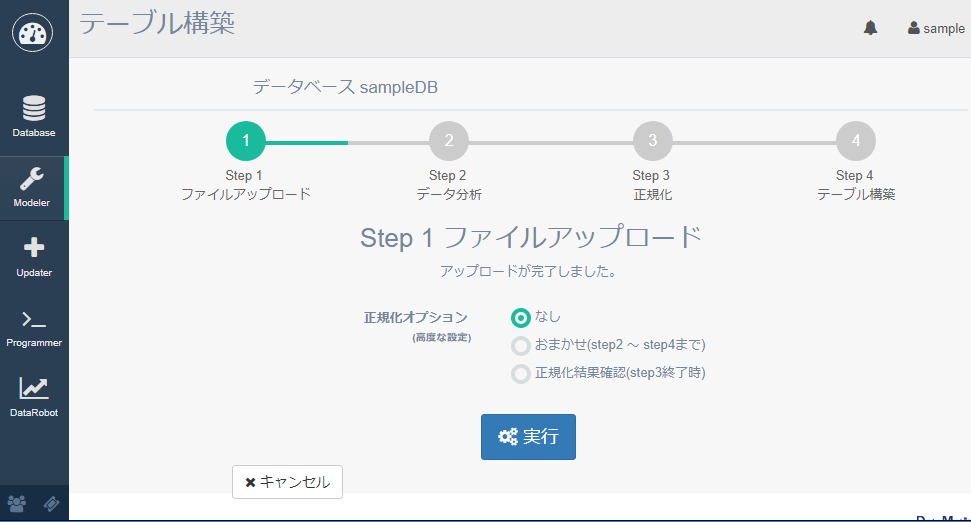
Task: Open the Database section in sidebar
Action: (33, 115)
